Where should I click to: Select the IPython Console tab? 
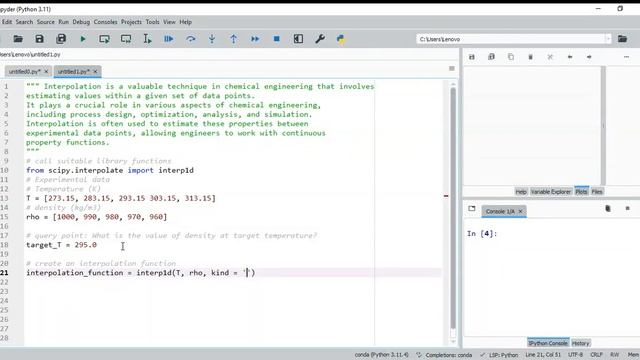click(548, 343)
